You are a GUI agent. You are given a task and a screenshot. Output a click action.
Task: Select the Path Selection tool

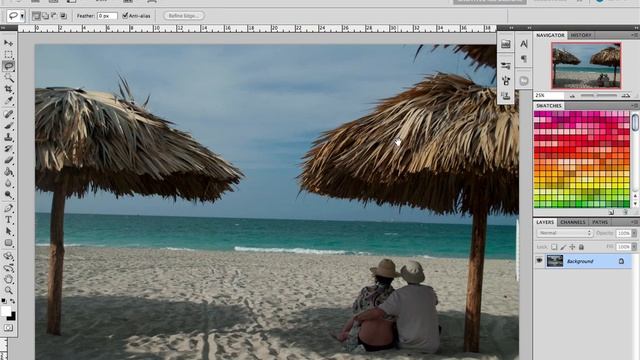8,231
